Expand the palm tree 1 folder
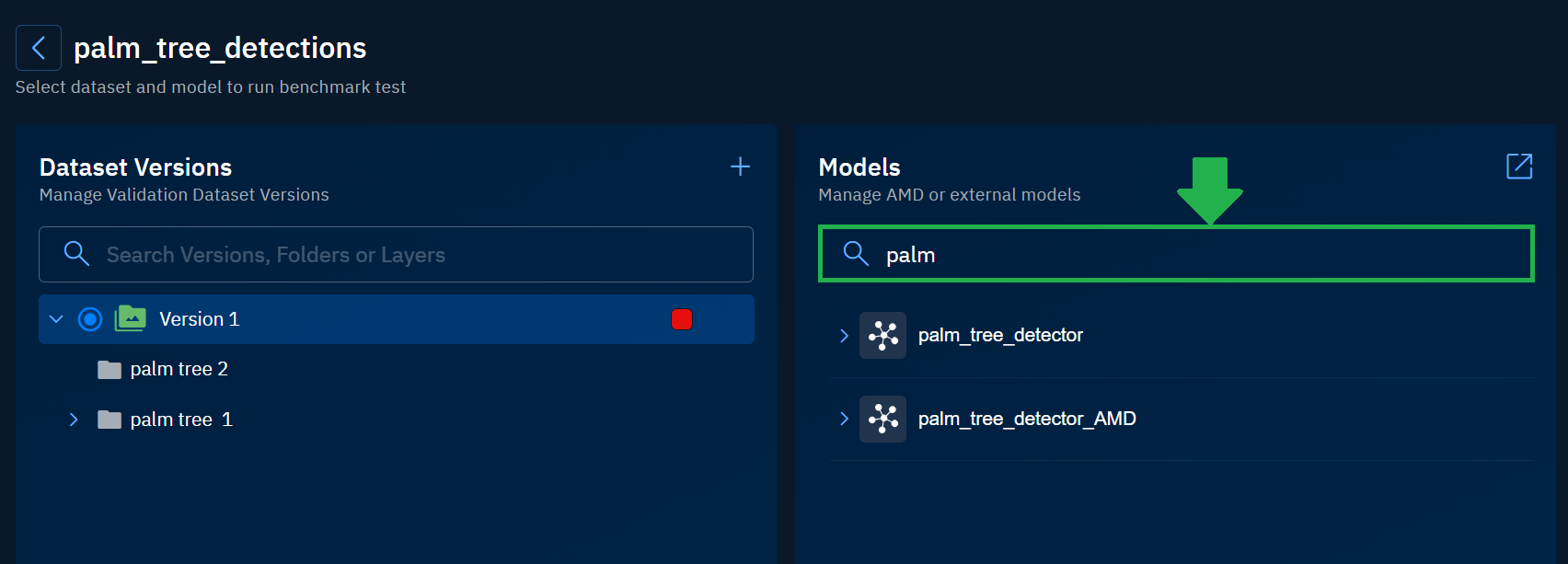Viewport: 1568px width, 564px height. tap(74, 420)
